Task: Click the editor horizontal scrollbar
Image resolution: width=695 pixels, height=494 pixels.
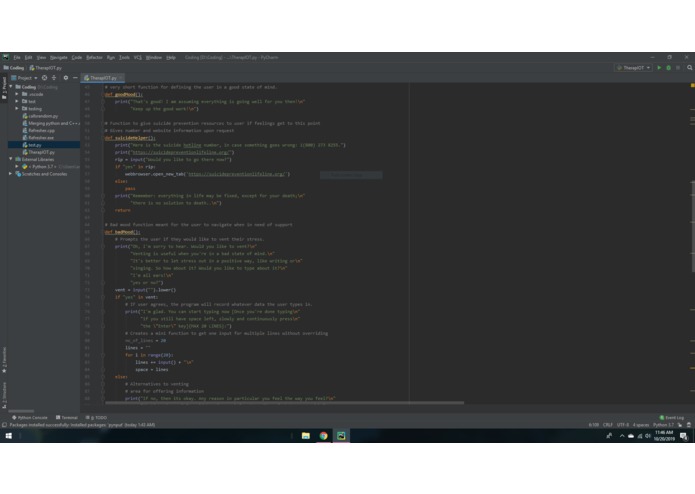Action: [x=285, y=403]
